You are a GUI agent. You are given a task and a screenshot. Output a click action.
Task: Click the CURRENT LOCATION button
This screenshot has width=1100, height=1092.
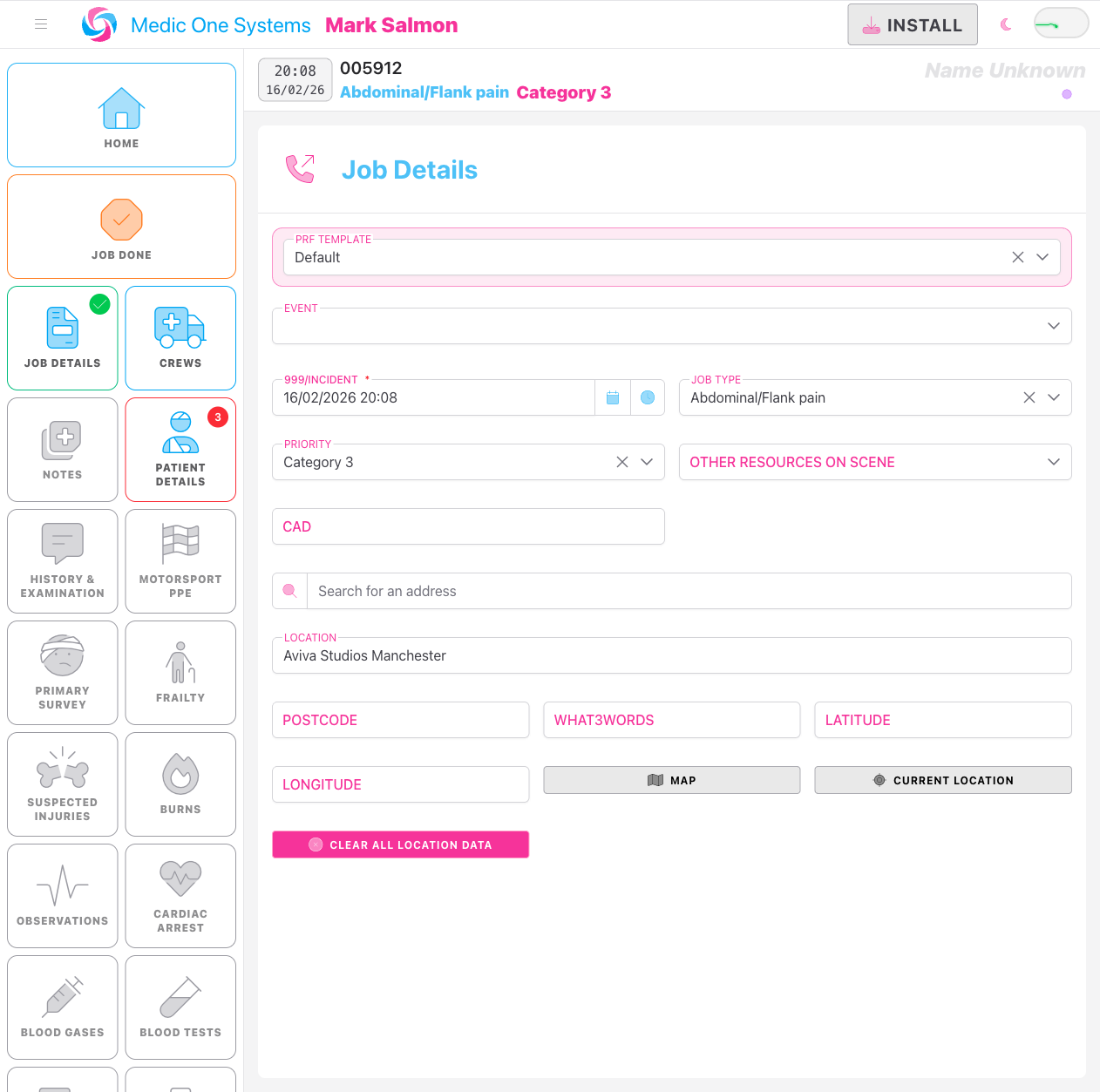point(942,780)
